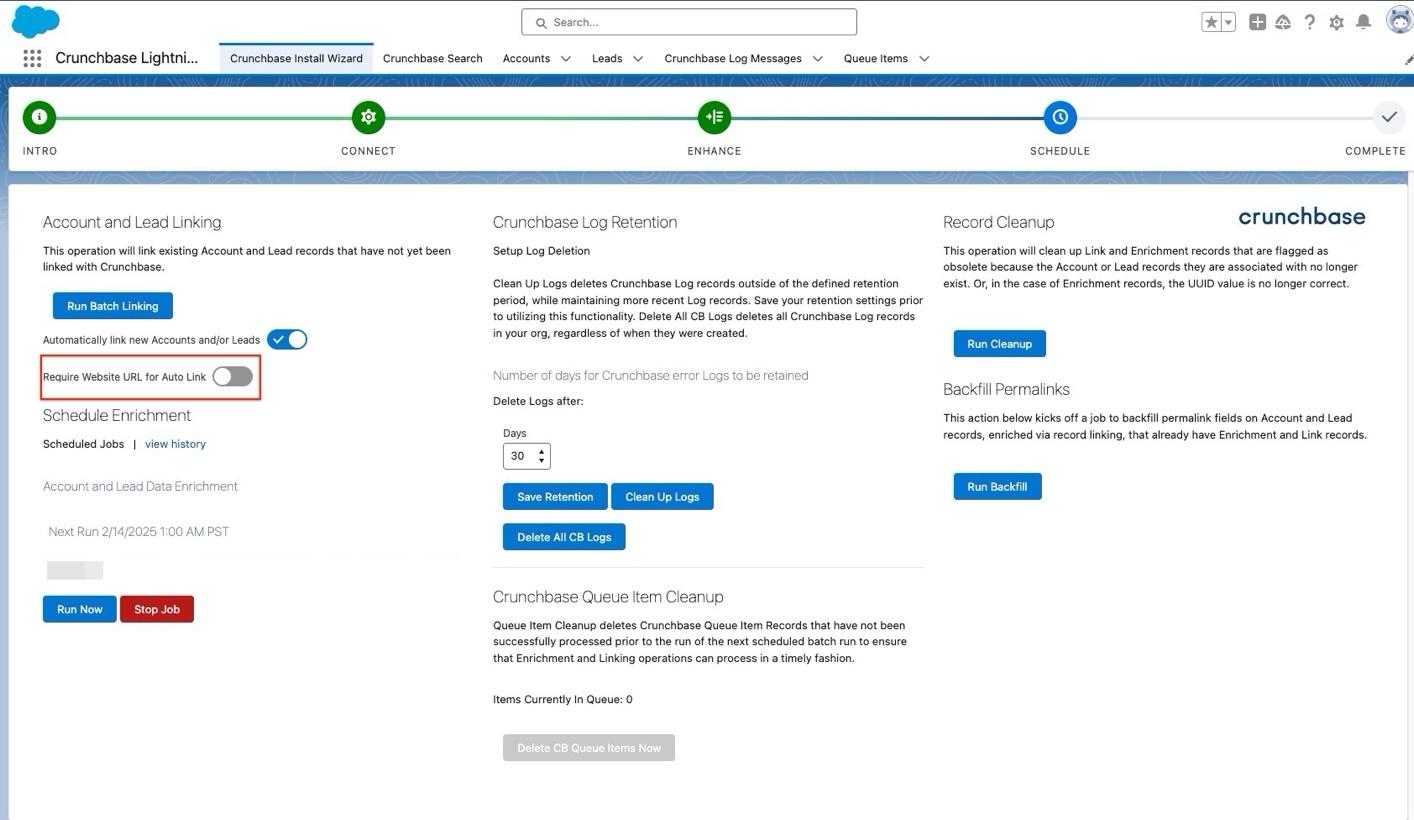This screenshot has width=1414, height=820.
Task: Click the Days number input field
Action: point(526,456)
